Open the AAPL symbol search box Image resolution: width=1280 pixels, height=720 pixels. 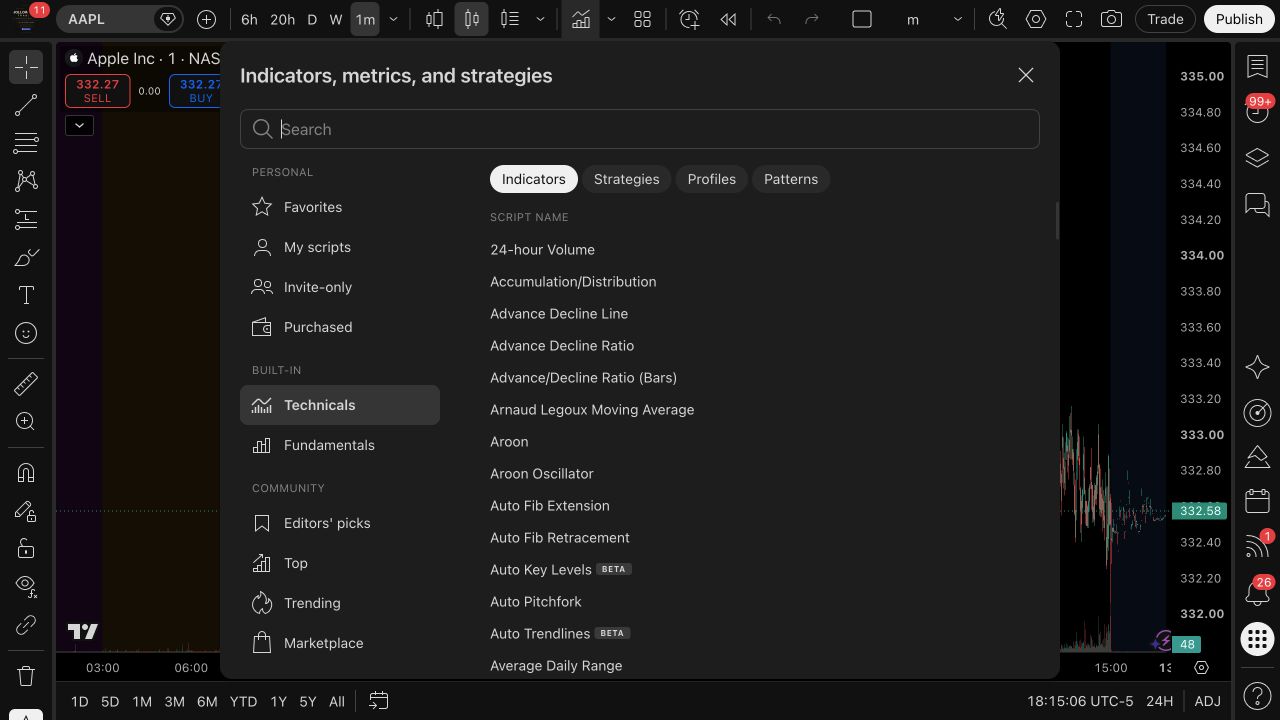coord(119,19)
